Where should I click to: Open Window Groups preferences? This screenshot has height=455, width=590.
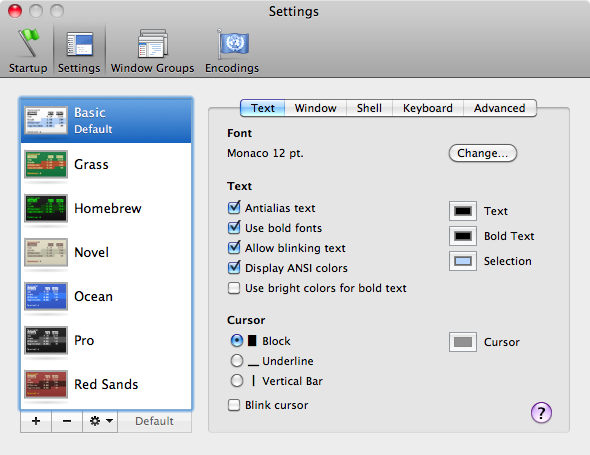click(x=152, y=51)
